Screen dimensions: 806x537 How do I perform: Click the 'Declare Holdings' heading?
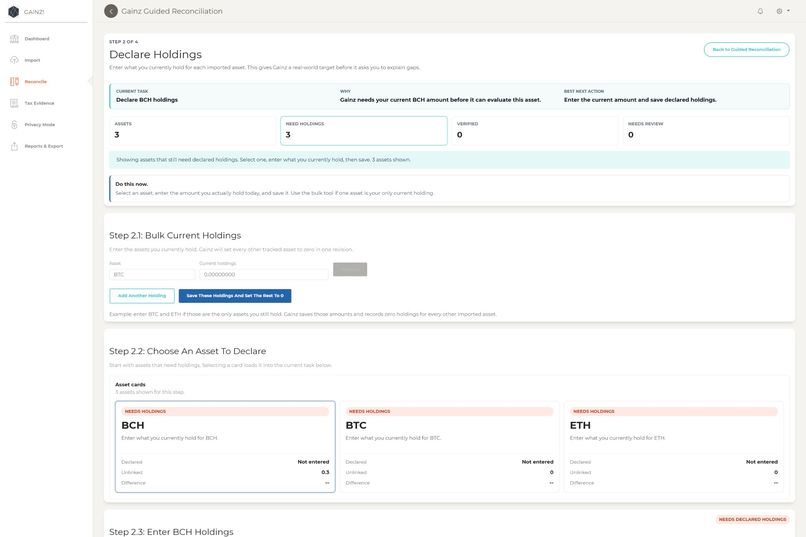(x=155, y=54)
